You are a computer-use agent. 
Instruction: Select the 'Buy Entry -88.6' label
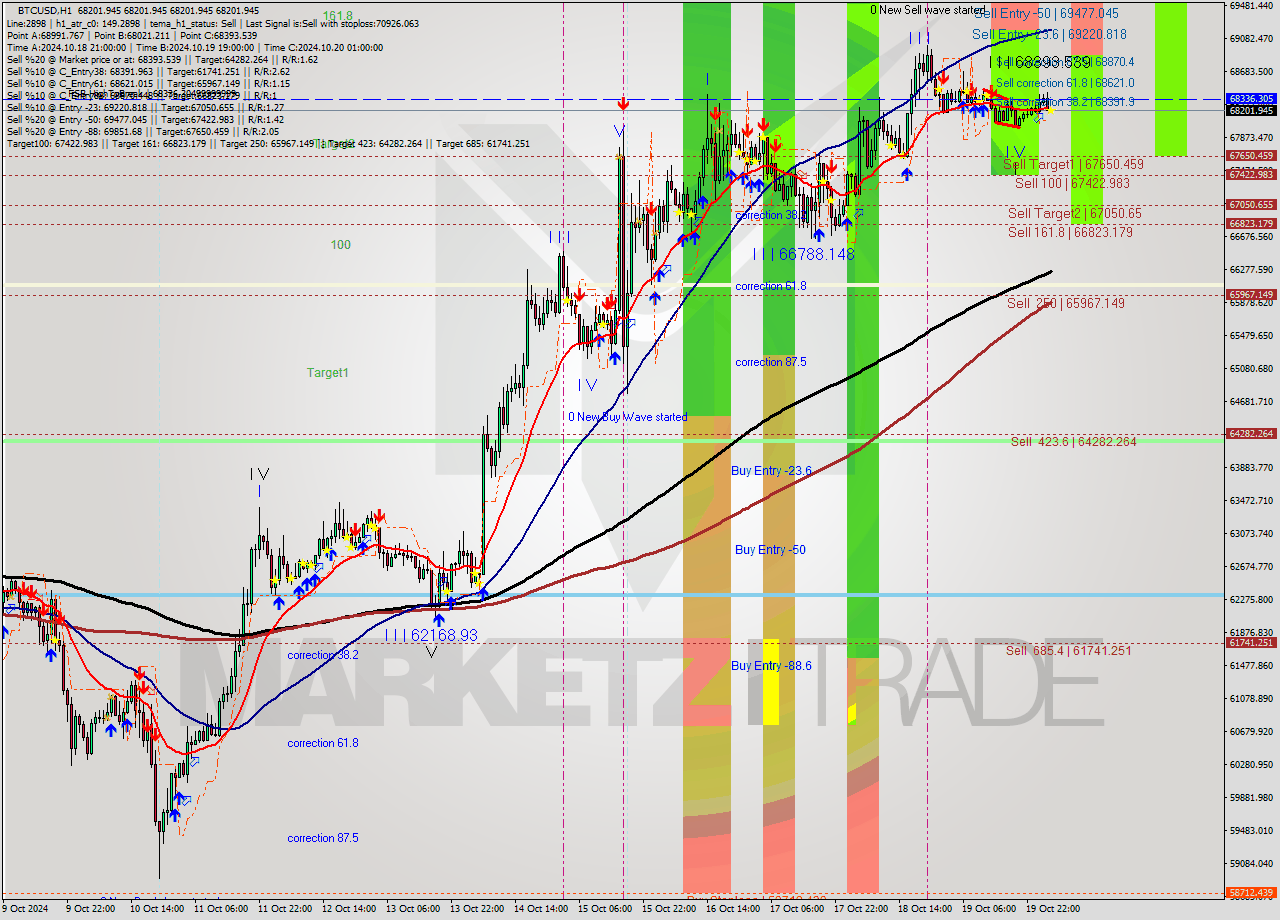(x=771, y=665)
